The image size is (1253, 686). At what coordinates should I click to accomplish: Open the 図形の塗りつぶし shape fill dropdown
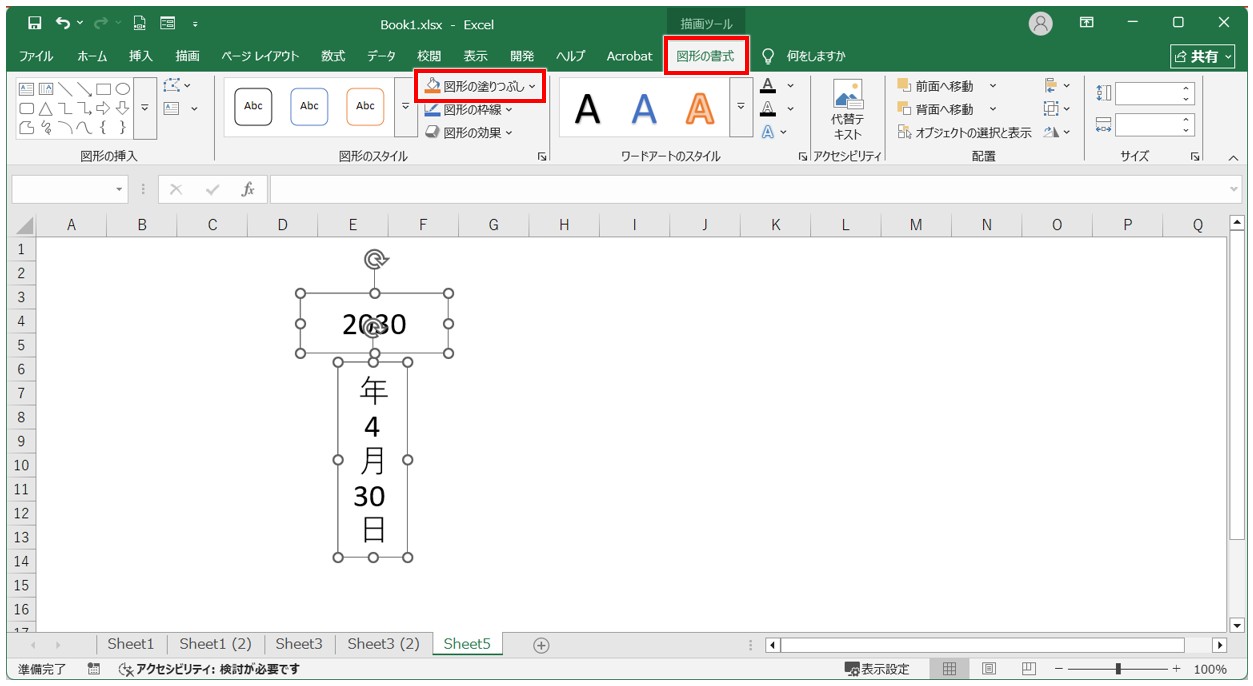(x=480, y=86)
